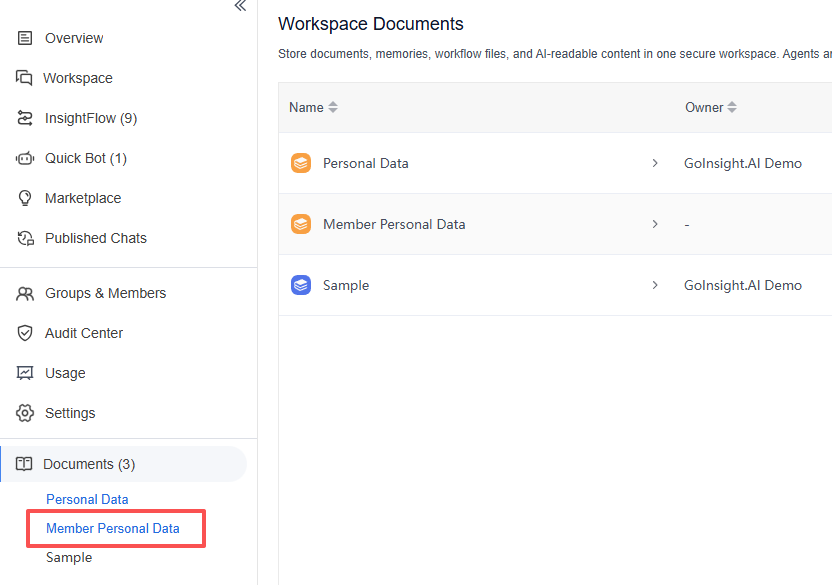Click the Owner column header label

click(x=704, y=107)
